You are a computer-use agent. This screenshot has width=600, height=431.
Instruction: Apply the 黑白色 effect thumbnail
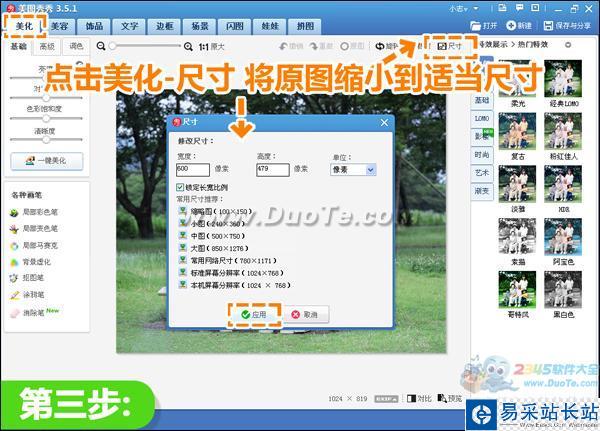563,290
